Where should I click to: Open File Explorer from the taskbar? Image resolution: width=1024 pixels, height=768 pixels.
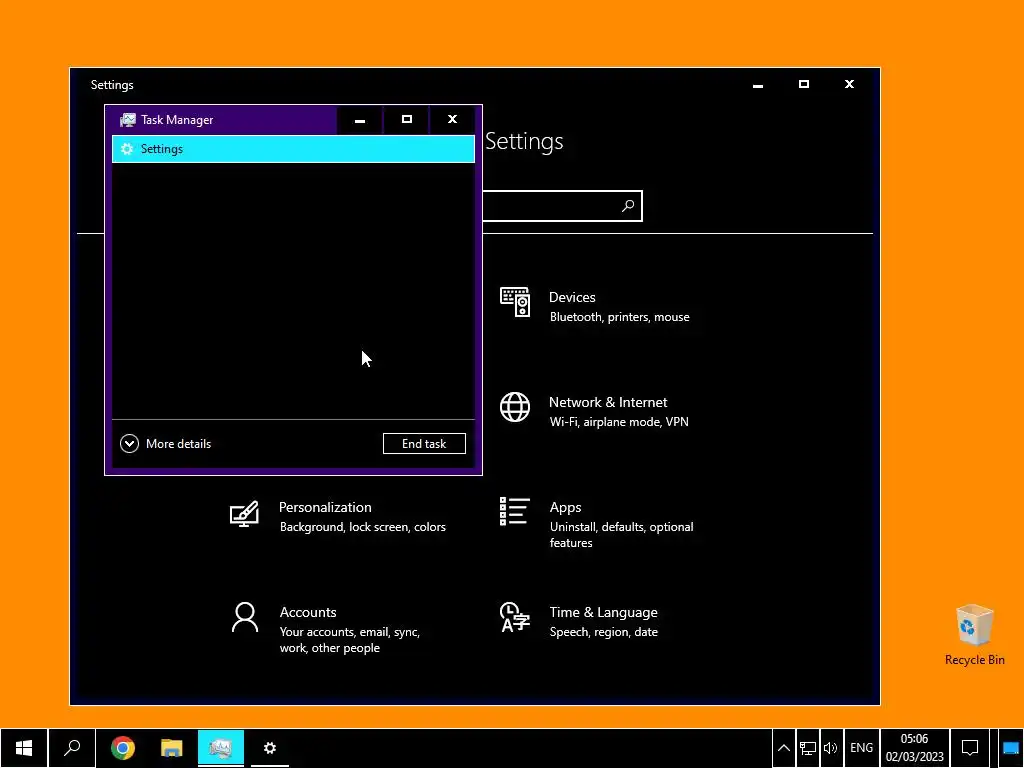[172, 748]
